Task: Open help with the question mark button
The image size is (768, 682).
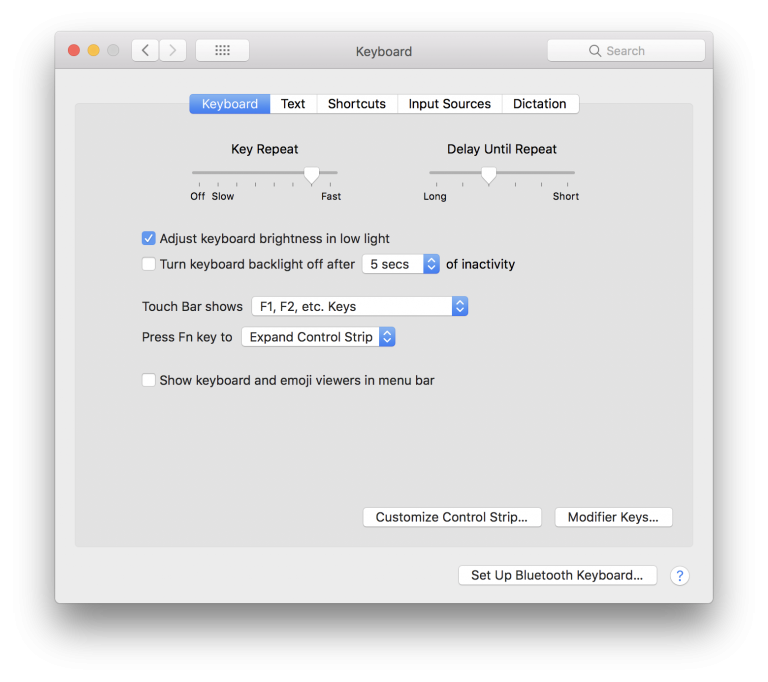Action: coord(679,576)
